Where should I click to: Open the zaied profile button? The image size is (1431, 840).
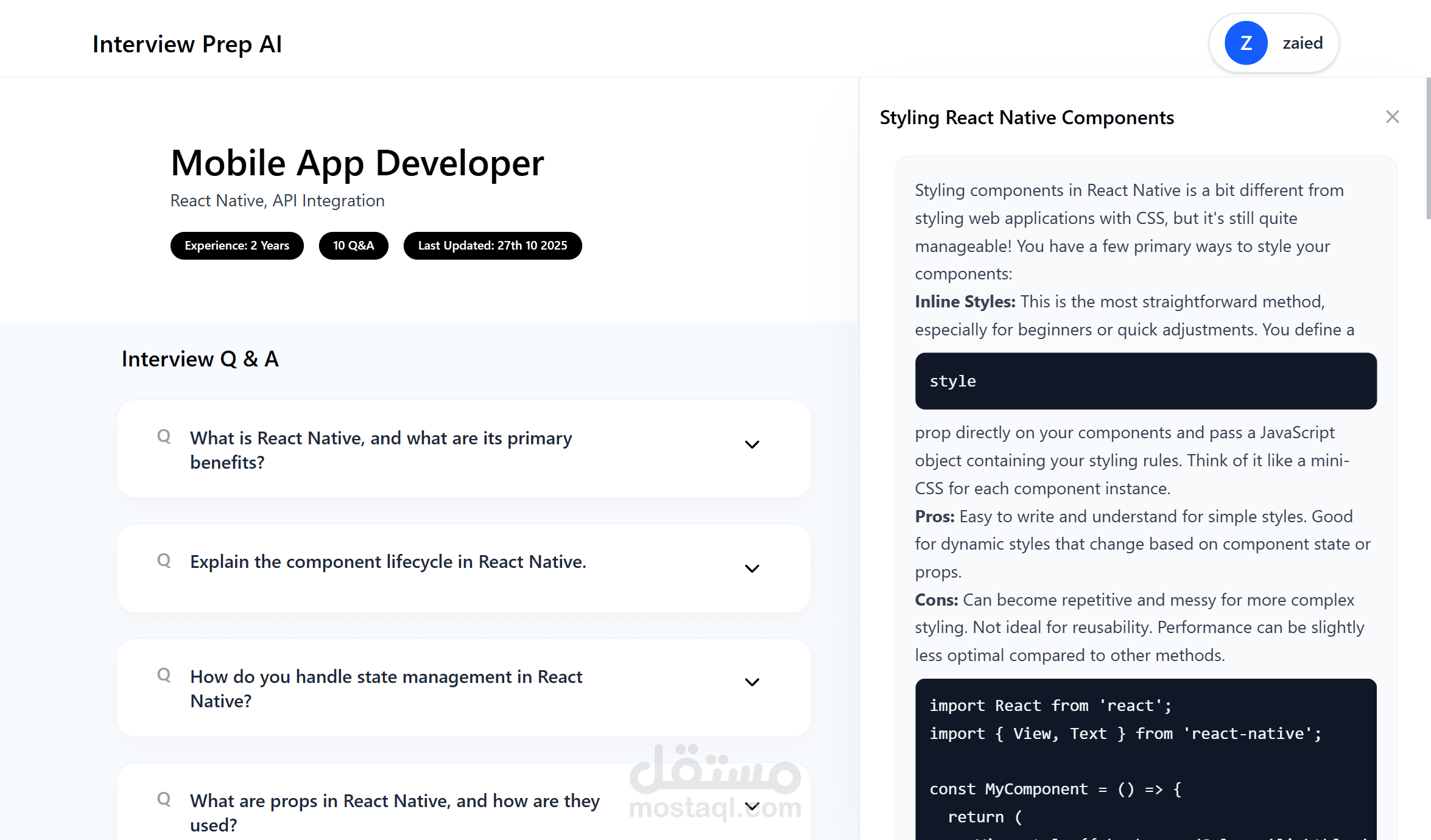coord(1302,43)
